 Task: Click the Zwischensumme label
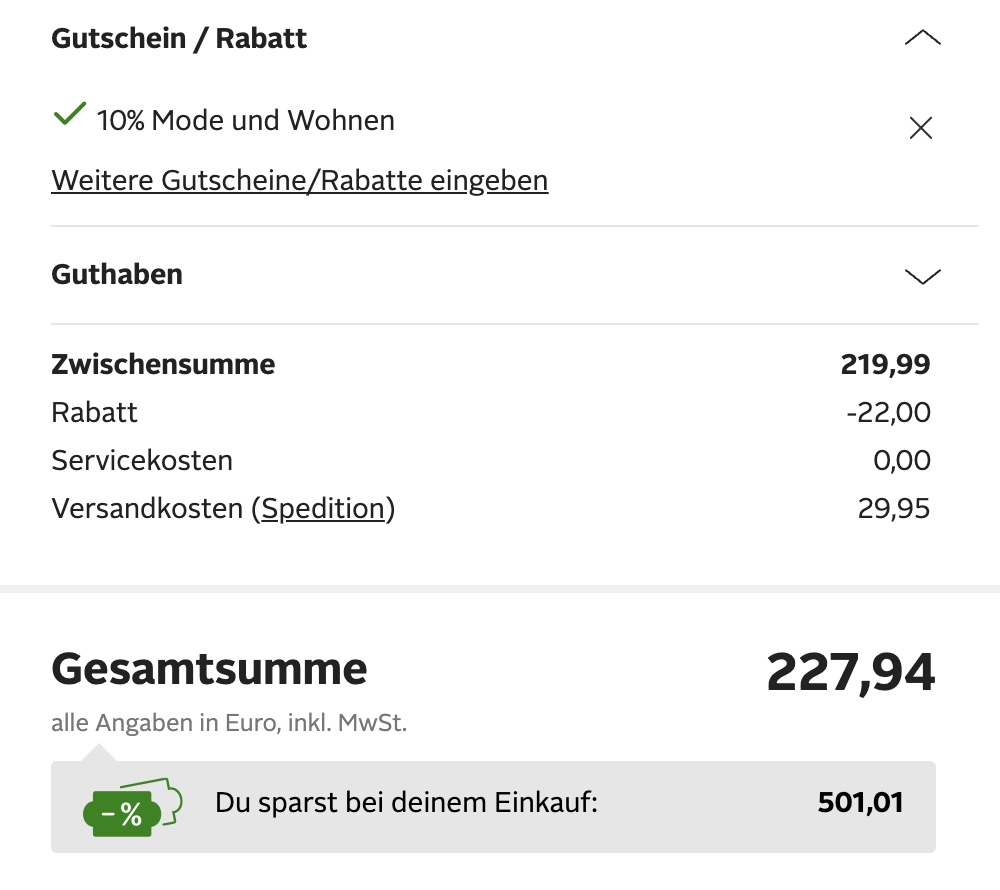(163, 364)
